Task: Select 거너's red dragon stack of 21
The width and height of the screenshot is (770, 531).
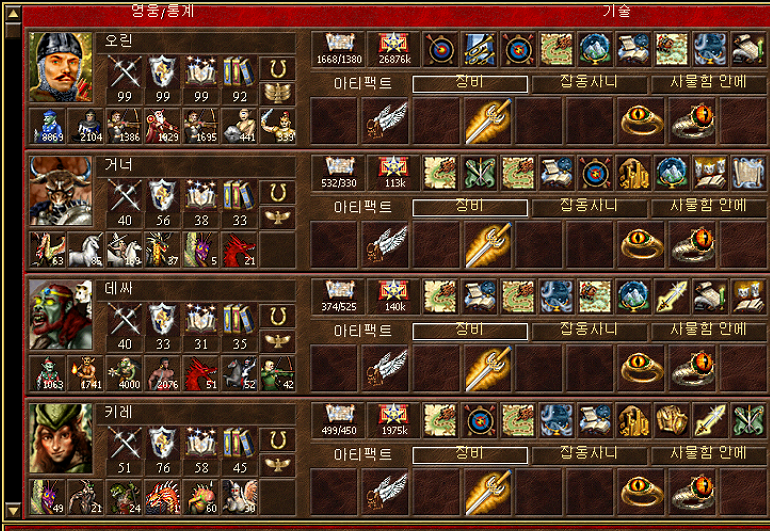Action: click(x=239, y=250)
